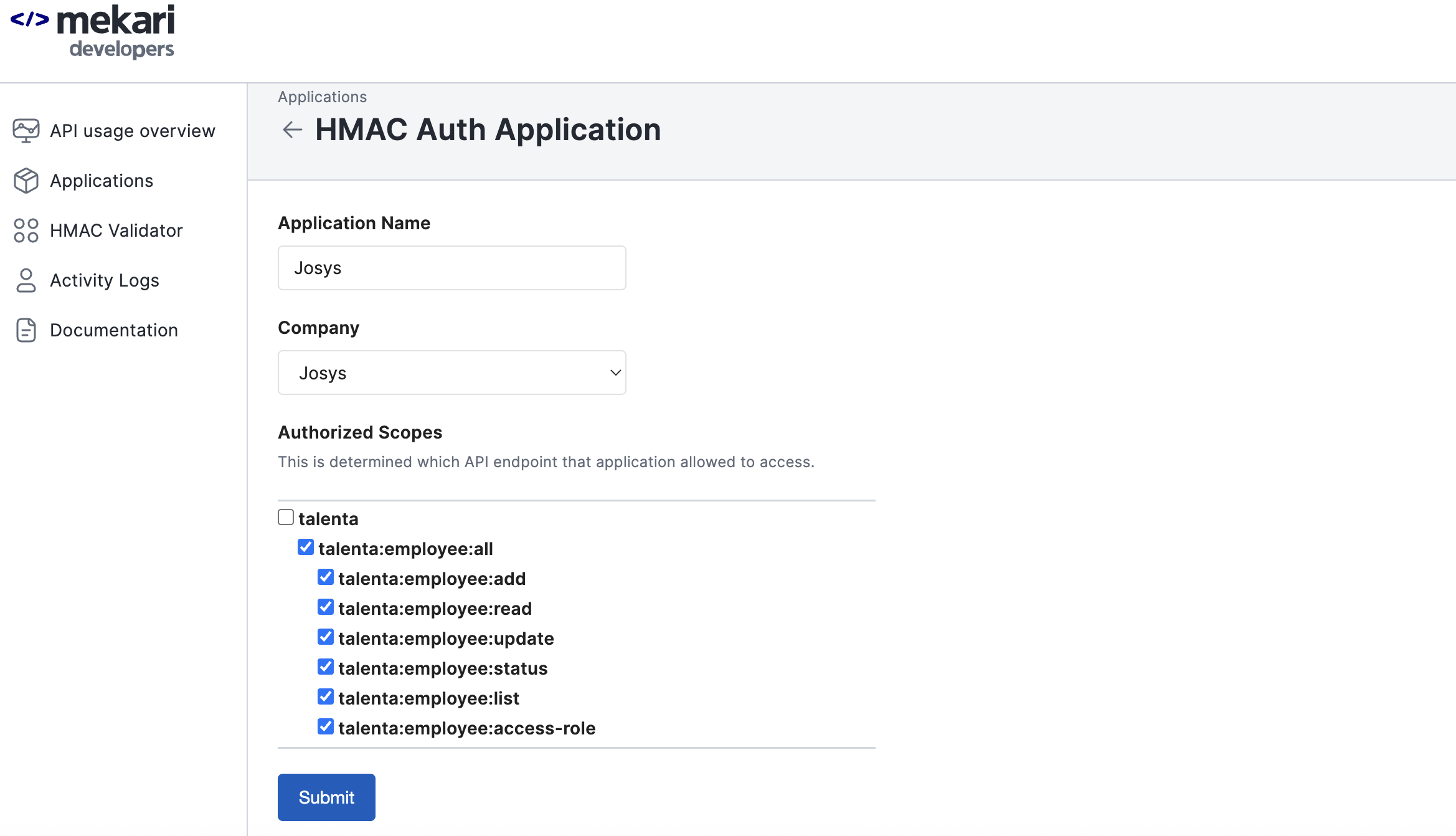Open HMAC Validator from the sidebar
Screen dimensions: 1456x836
coord(116,230)
